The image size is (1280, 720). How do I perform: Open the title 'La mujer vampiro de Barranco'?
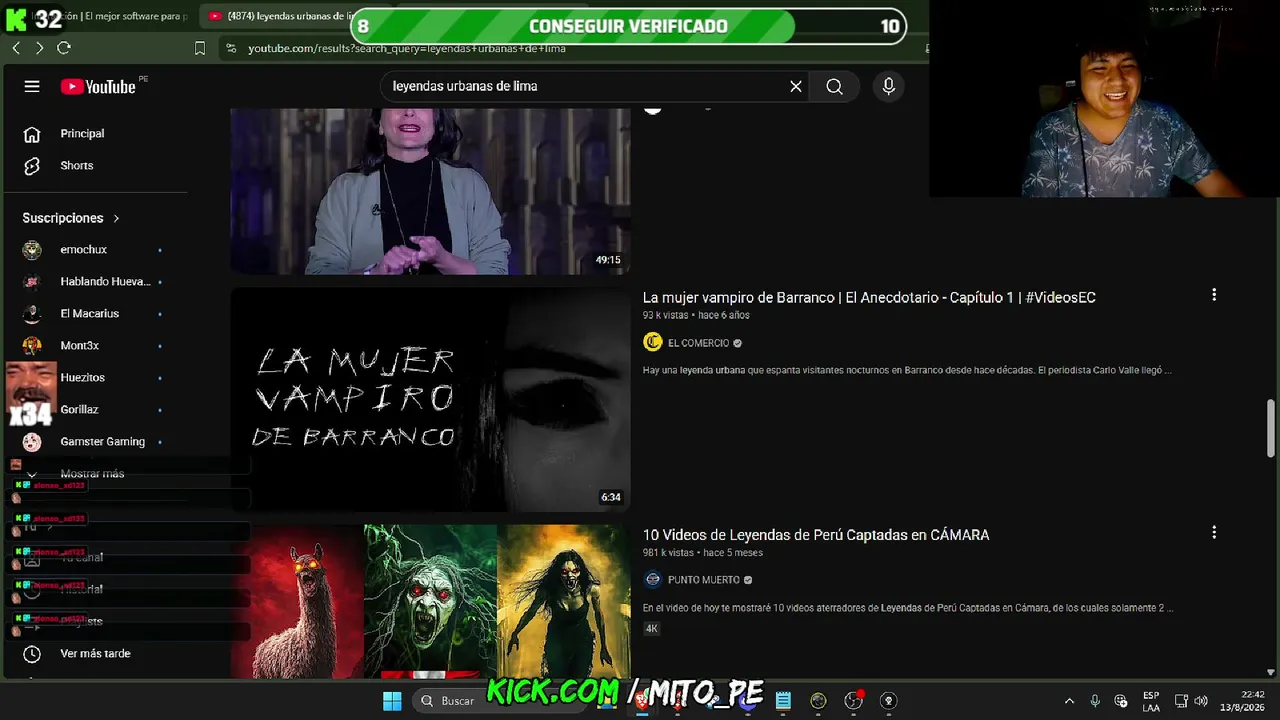click(x=869, y=298)
